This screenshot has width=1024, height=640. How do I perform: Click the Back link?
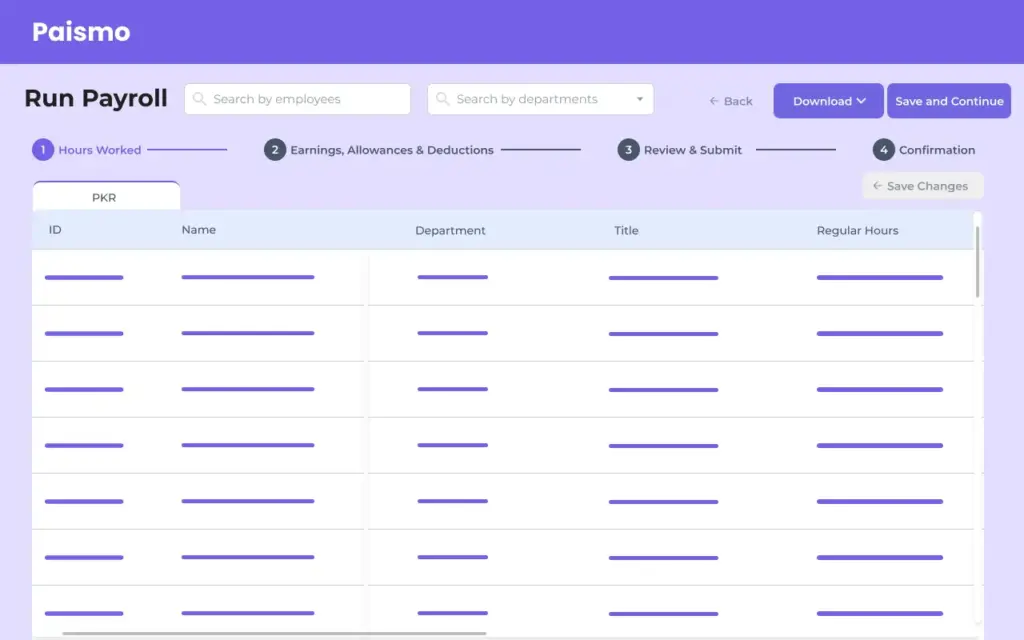coord(730,100)
